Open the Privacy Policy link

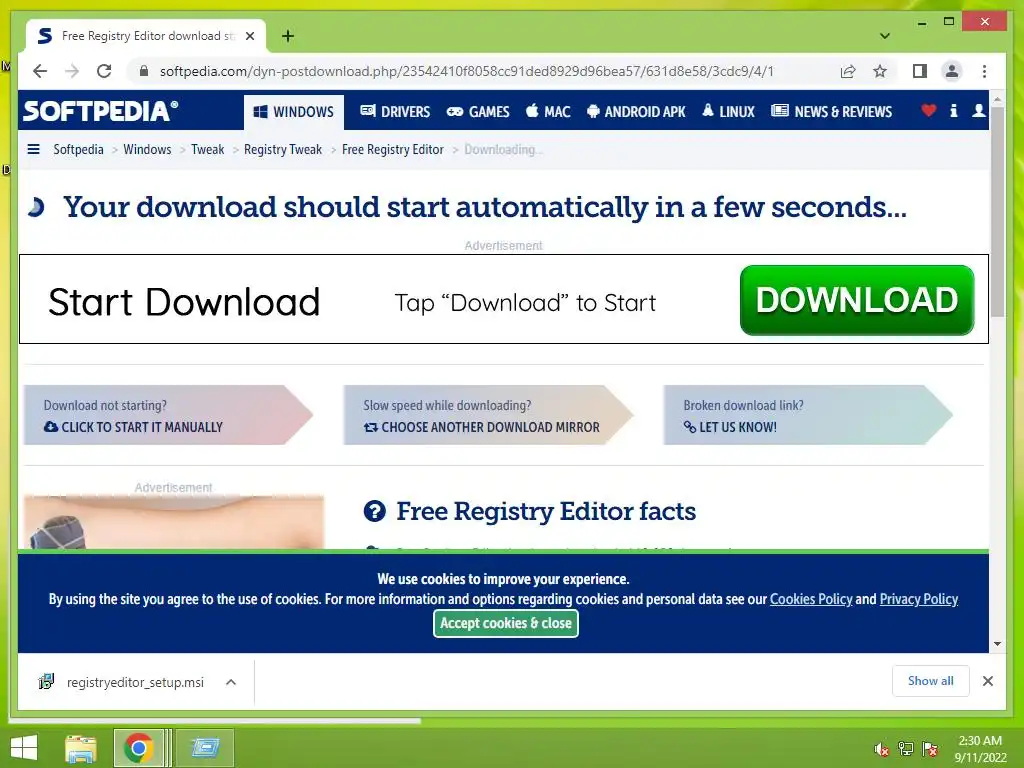(919, 599)
